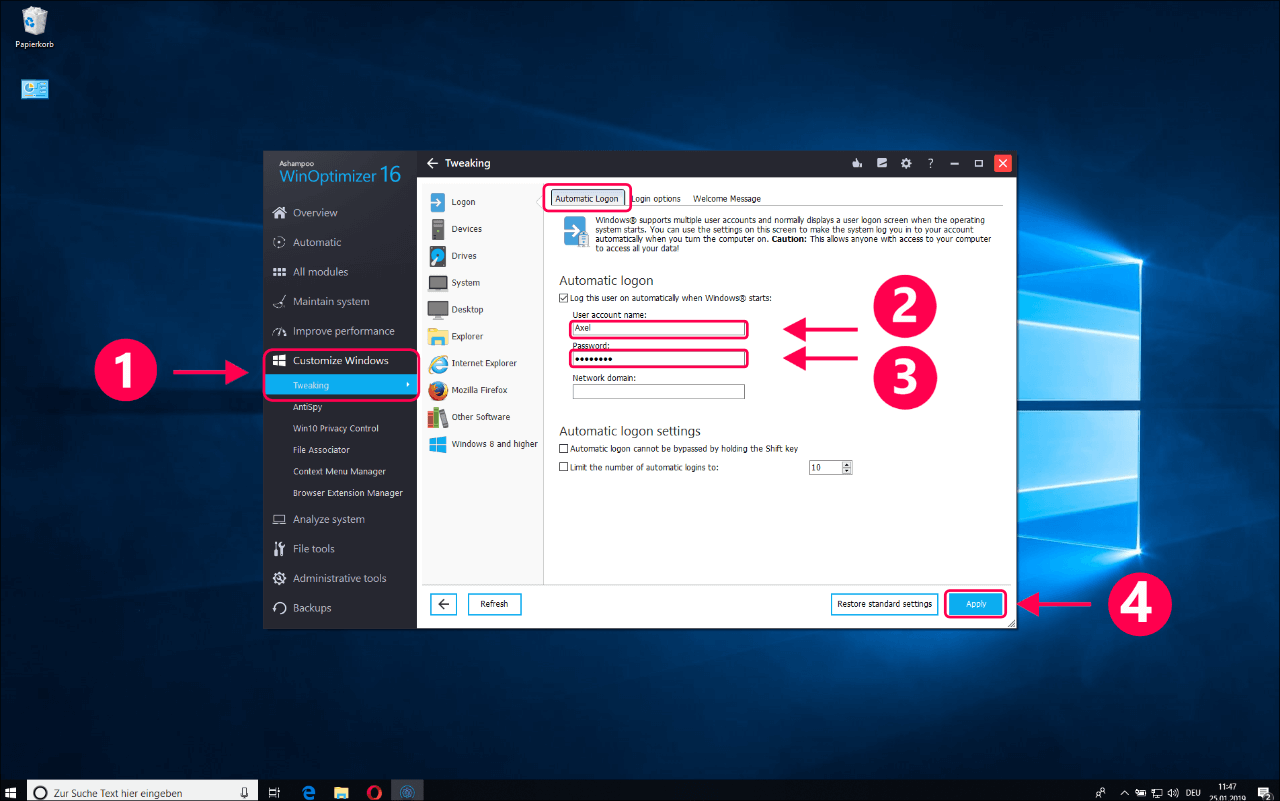Click the WinOptimizer taskbar button
The image size is (1280, 801).
pos(407,792)
